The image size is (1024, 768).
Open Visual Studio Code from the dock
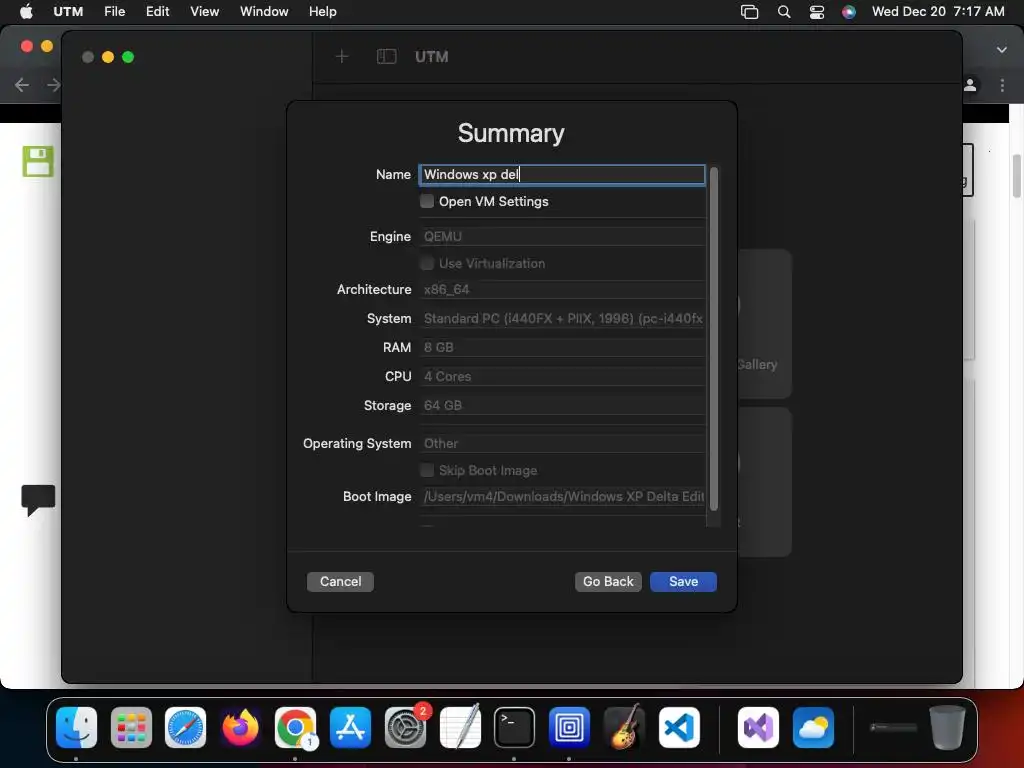click(679, 727)
